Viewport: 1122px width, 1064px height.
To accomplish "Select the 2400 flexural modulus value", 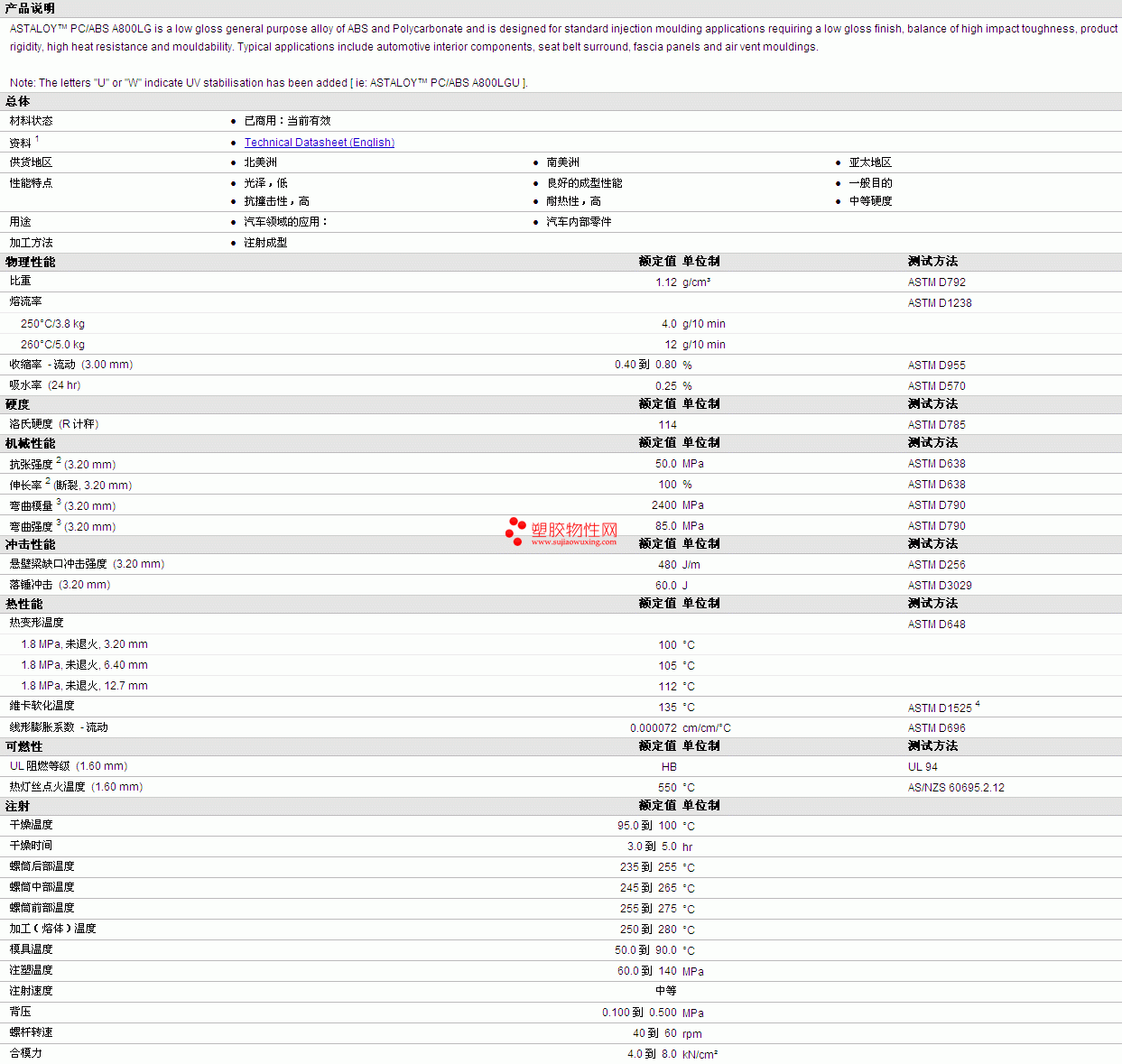I will click(664, 505).
